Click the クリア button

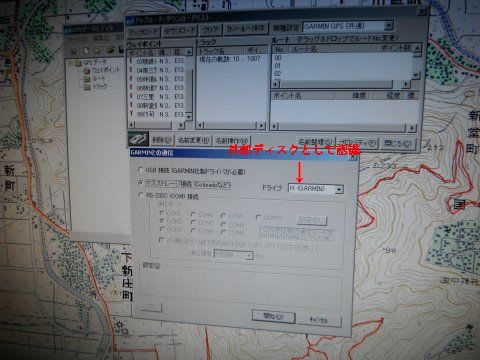pos(211,30)
